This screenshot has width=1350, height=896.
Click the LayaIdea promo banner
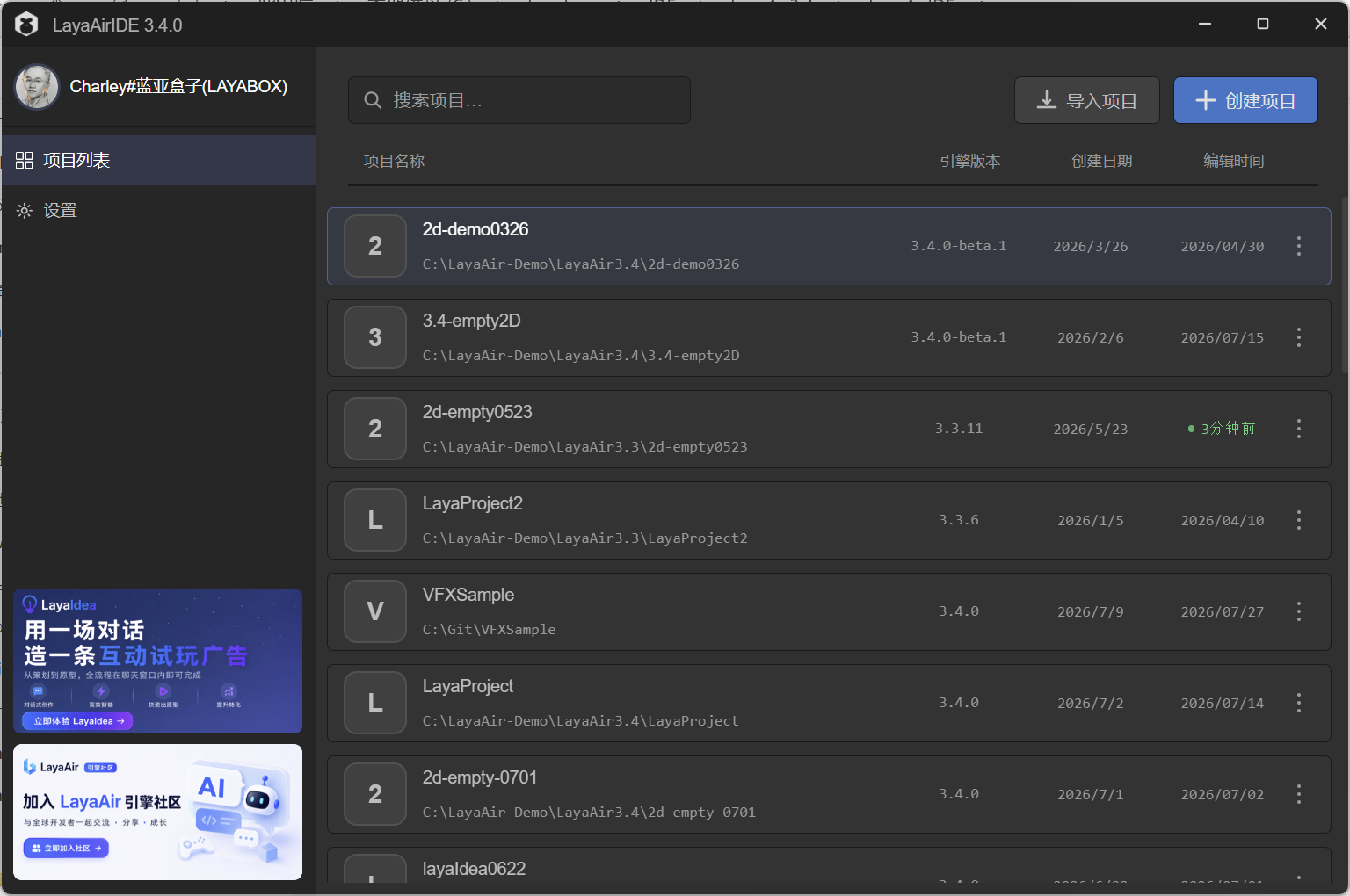158,661
